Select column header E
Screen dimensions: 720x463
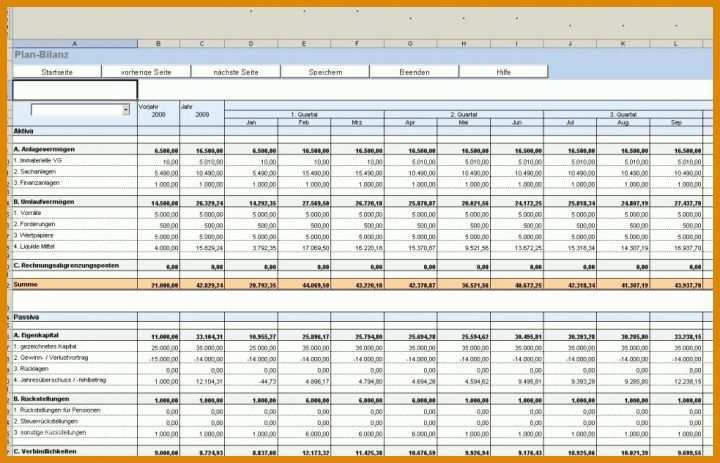coord(304,44)
